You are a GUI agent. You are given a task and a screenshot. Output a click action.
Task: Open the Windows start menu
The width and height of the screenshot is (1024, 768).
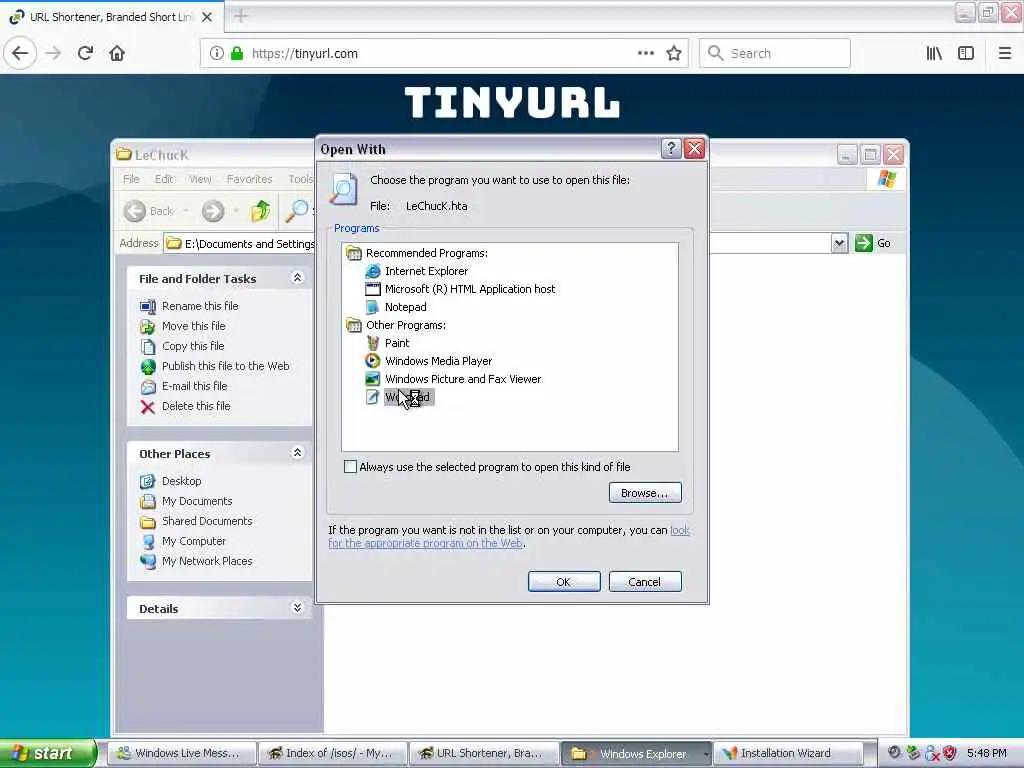[47, 753]
